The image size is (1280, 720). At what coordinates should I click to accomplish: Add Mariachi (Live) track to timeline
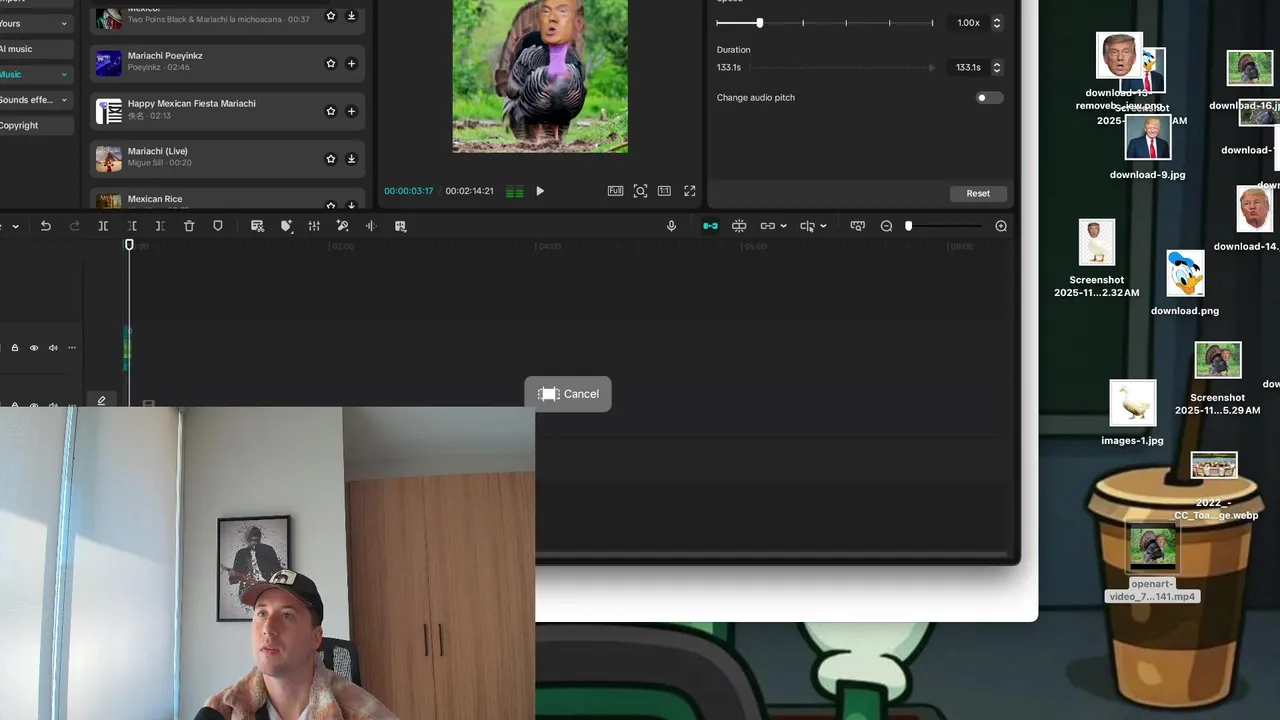coord(351,159)
